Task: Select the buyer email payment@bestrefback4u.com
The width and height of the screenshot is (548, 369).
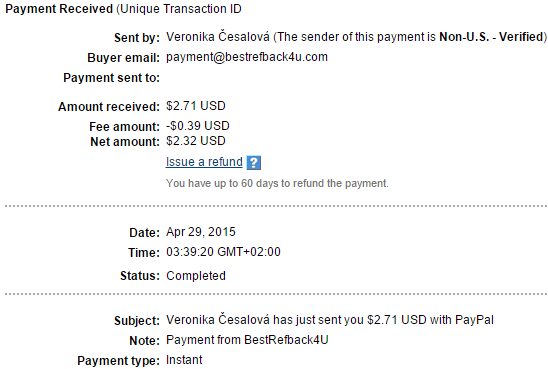Action: tap(247, 57)
